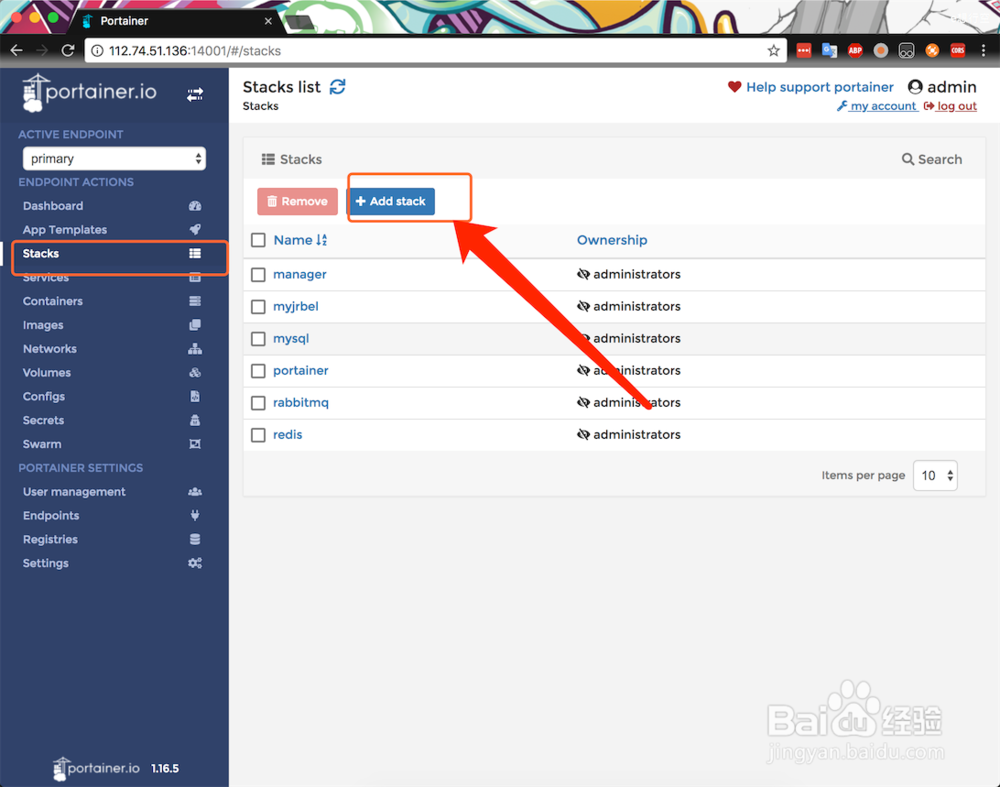
Task: Open Secrets in the sidebar
Action: [43, 420]
